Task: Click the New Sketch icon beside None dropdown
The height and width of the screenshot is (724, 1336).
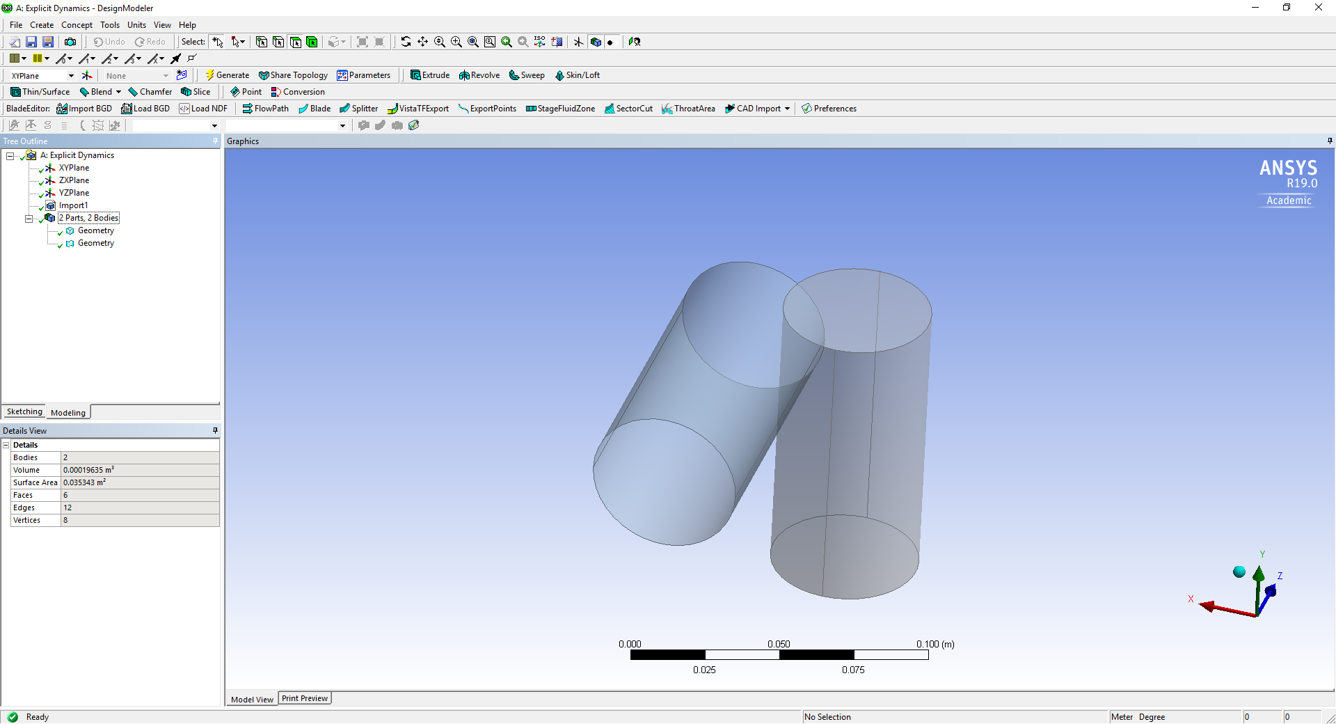Action: coord(181,76)
